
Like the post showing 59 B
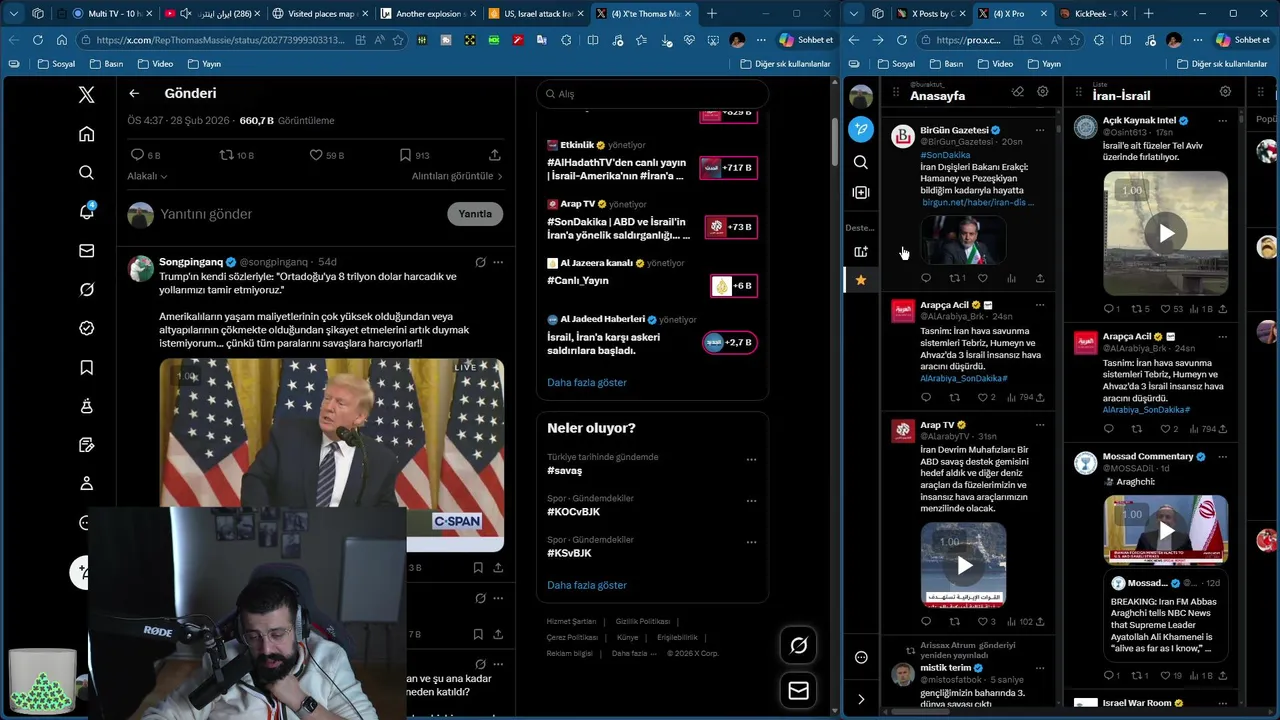326,155
